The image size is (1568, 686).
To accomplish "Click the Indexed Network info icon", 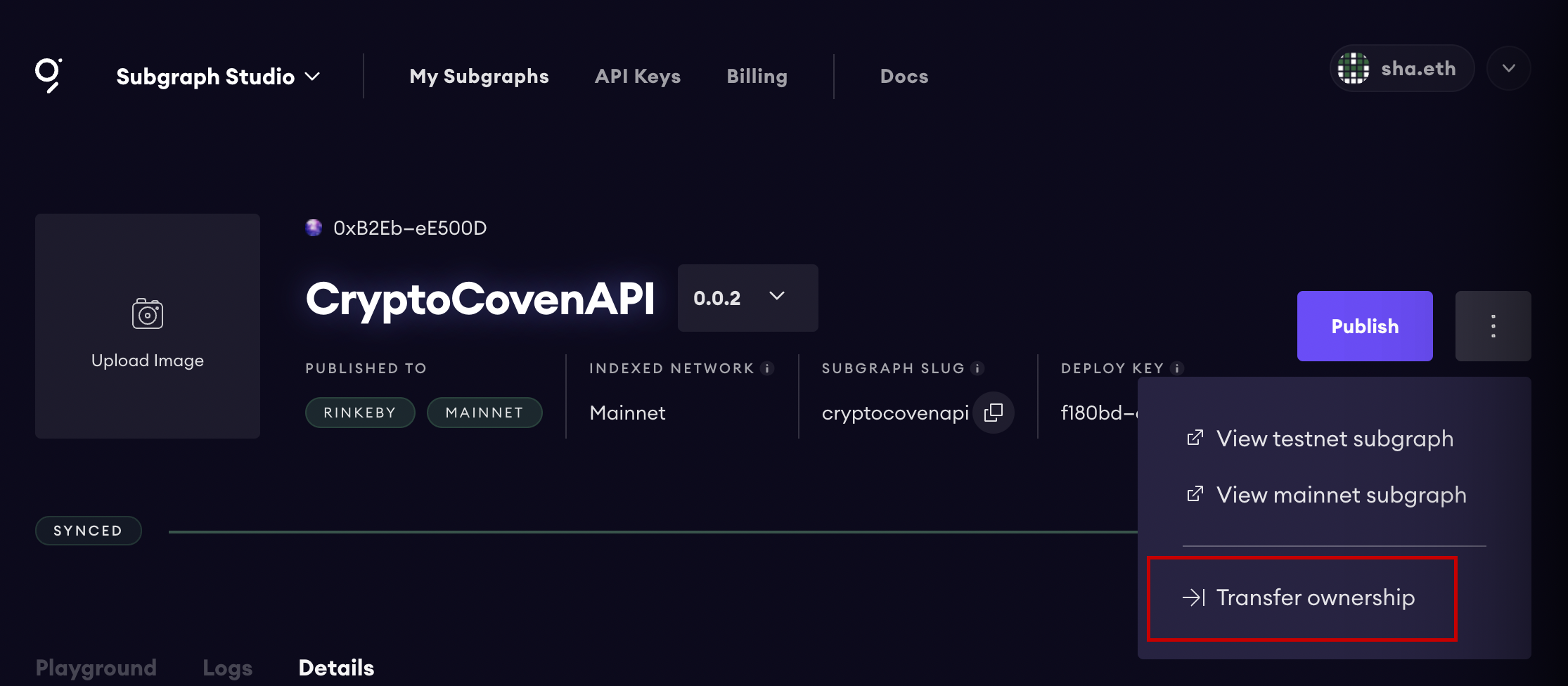I will coord(768,368).
